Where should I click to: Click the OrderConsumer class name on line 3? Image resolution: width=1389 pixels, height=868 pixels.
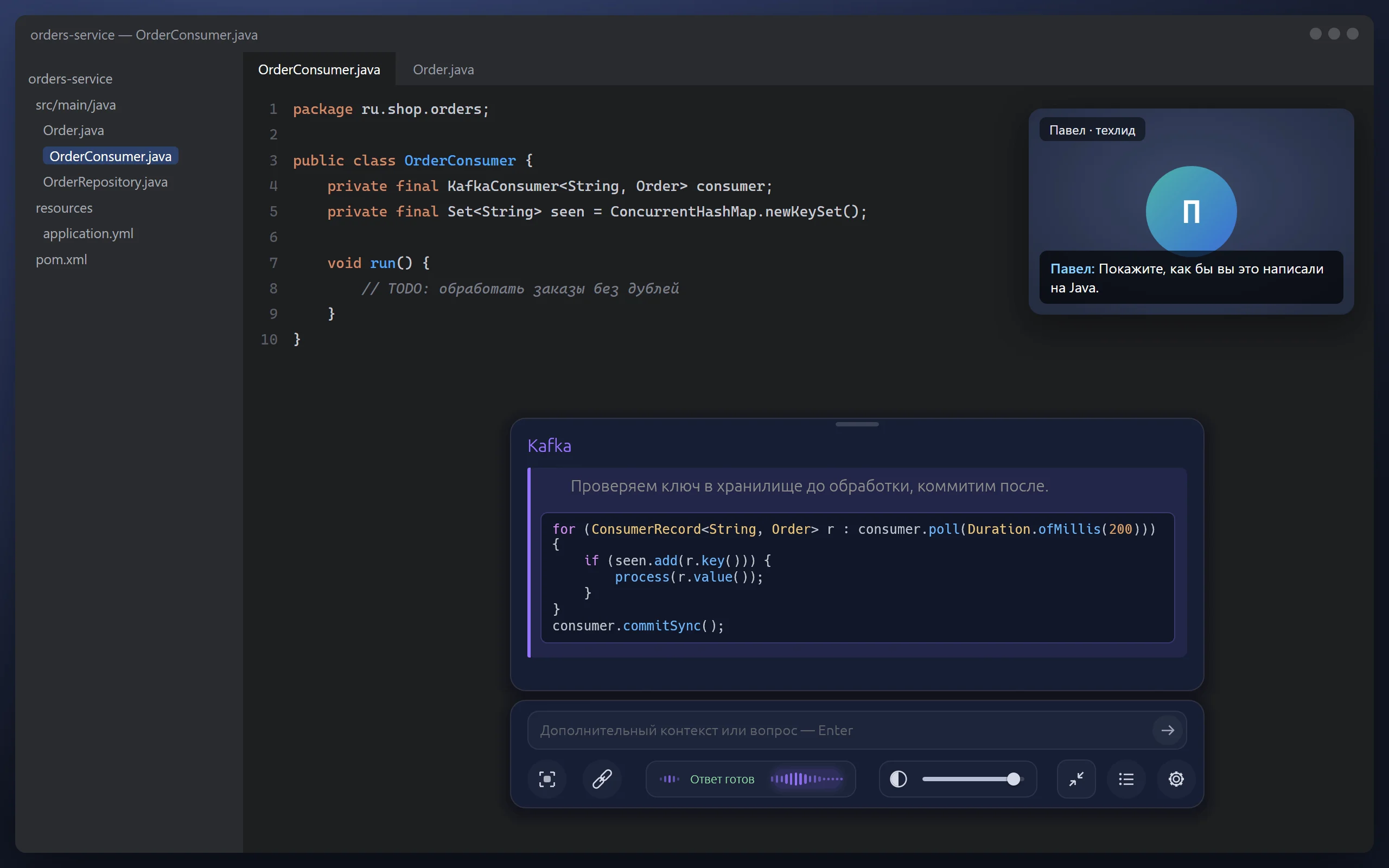[460, 160]
